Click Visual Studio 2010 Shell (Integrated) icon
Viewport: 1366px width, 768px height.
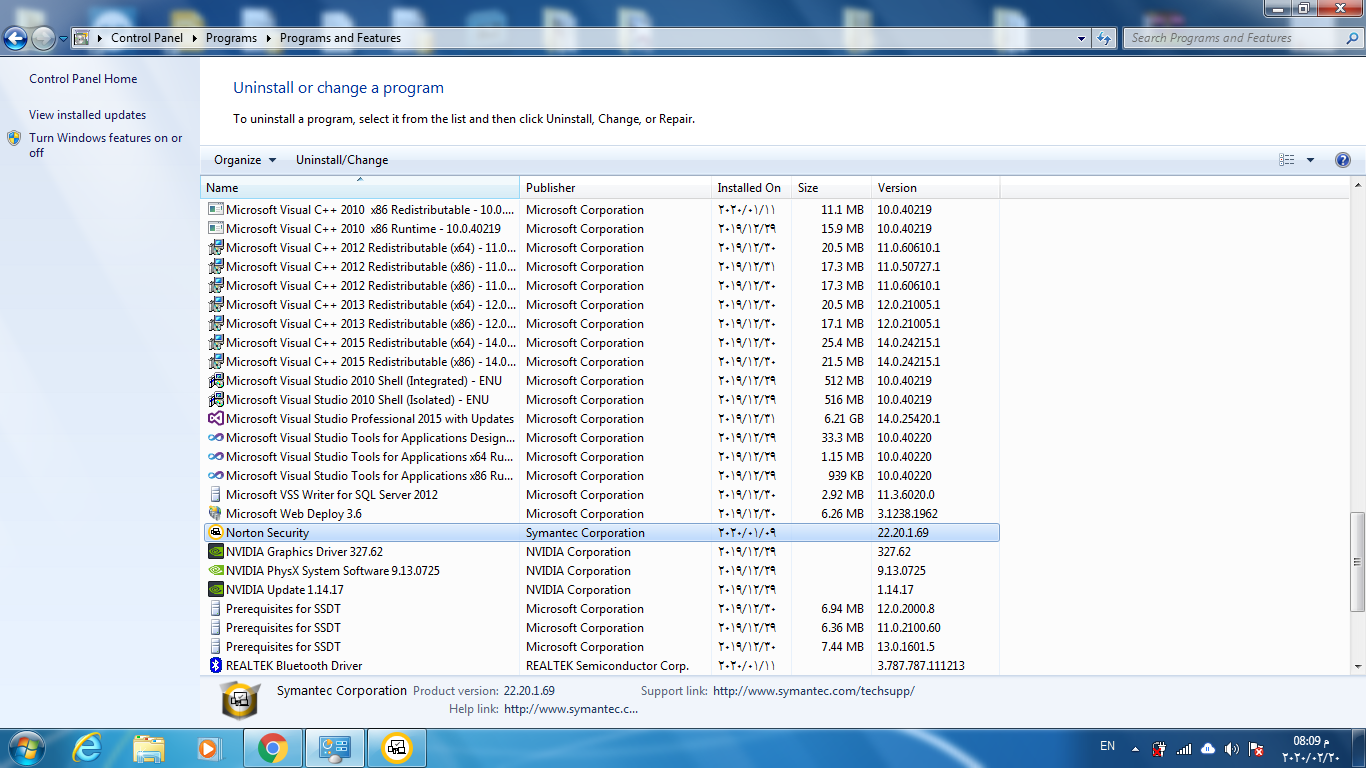coord(215,381)
